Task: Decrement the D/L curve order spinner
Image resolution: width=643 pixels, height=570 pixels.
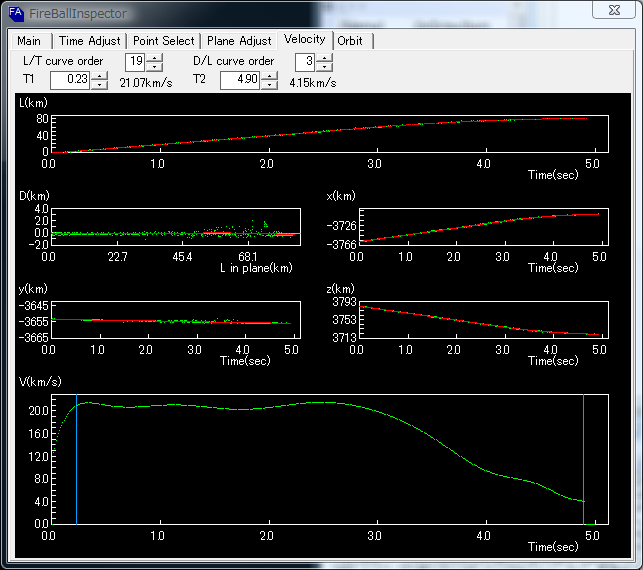Action: point(325,66)
